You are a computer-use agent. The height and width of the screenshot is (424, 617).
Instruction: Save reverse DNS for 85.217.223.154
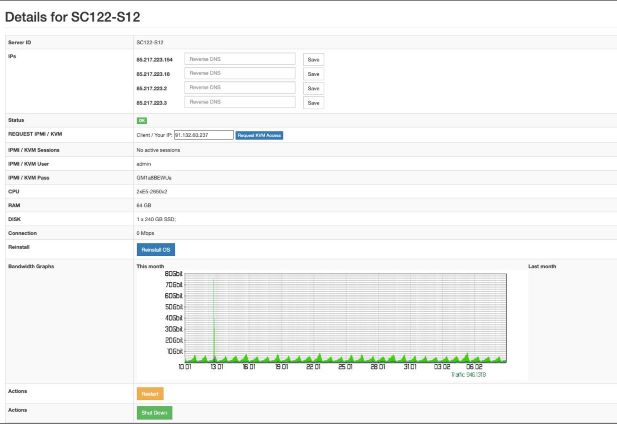(313, 60)
